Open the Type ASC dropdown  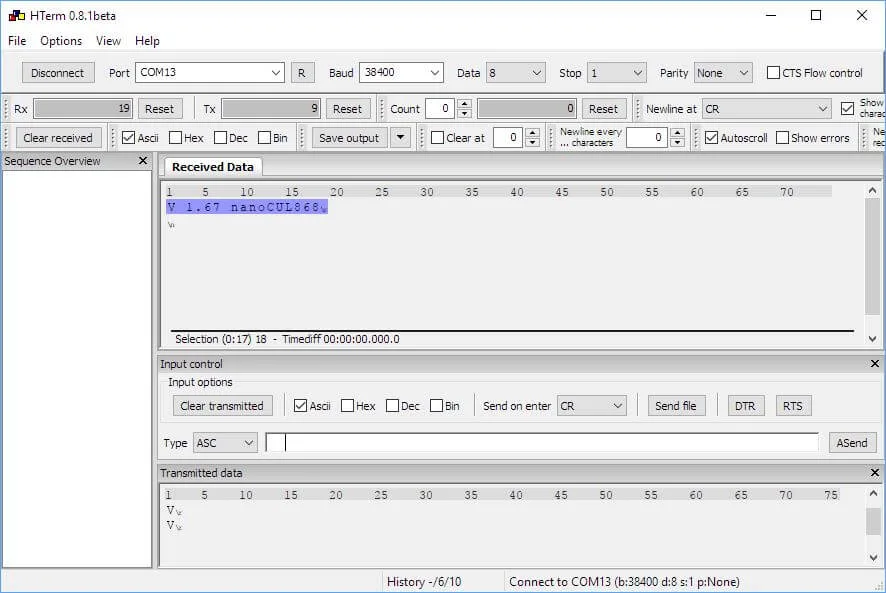225,443
